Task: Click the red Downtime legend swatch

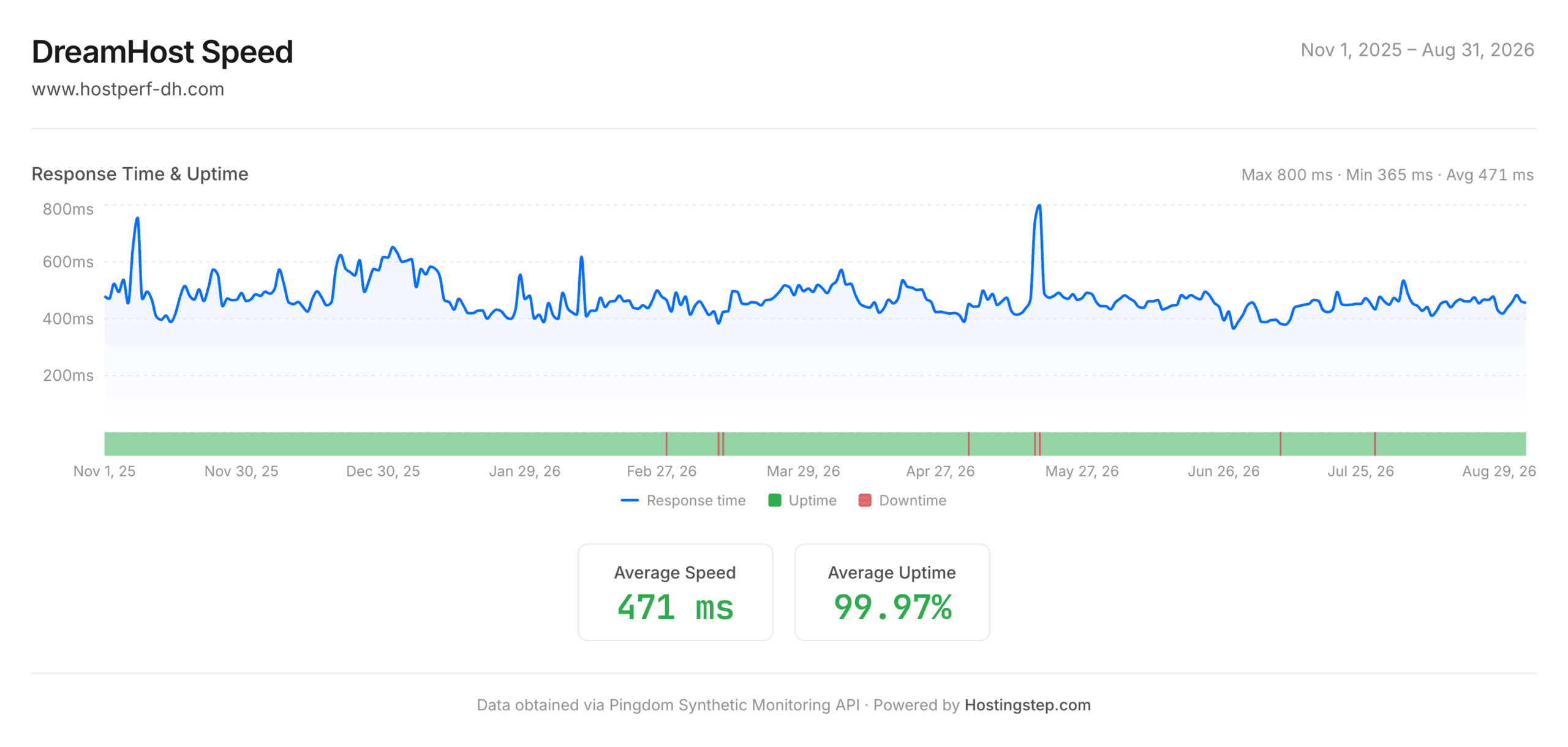Action: click(865, 500)
